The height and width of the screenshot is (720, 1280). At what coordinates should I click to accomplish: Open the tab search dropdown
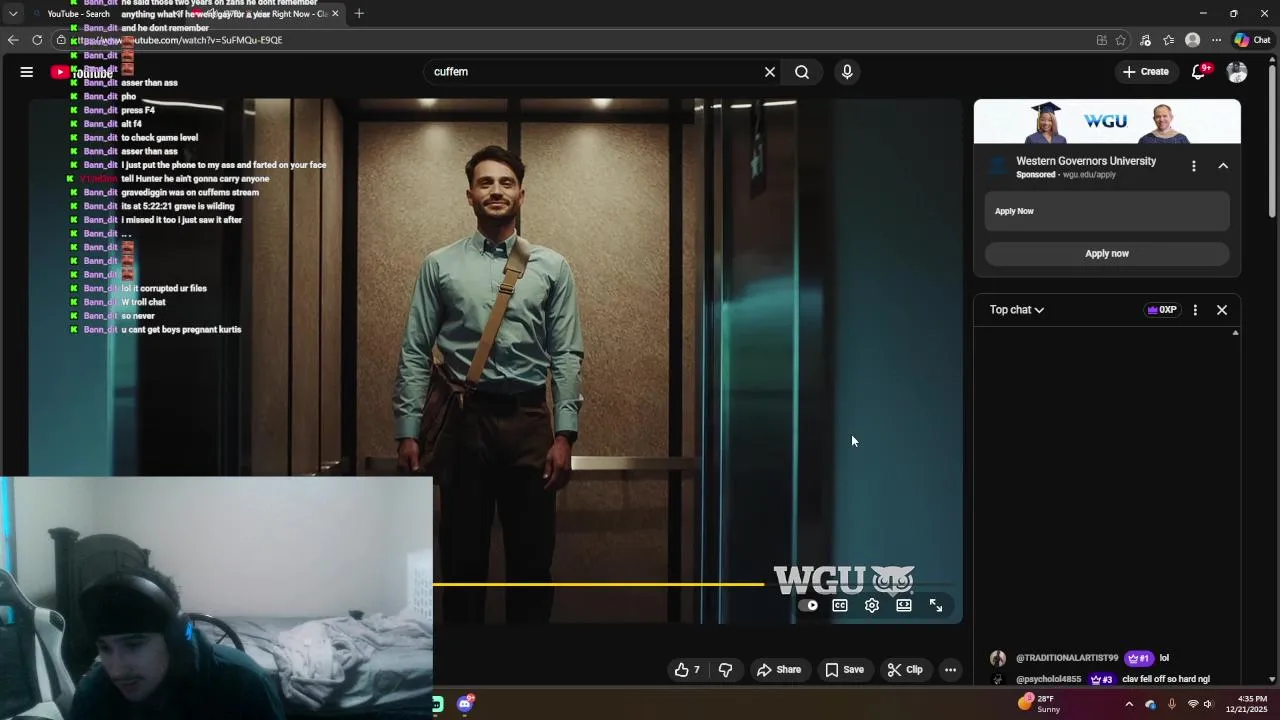tap(13, 14)
